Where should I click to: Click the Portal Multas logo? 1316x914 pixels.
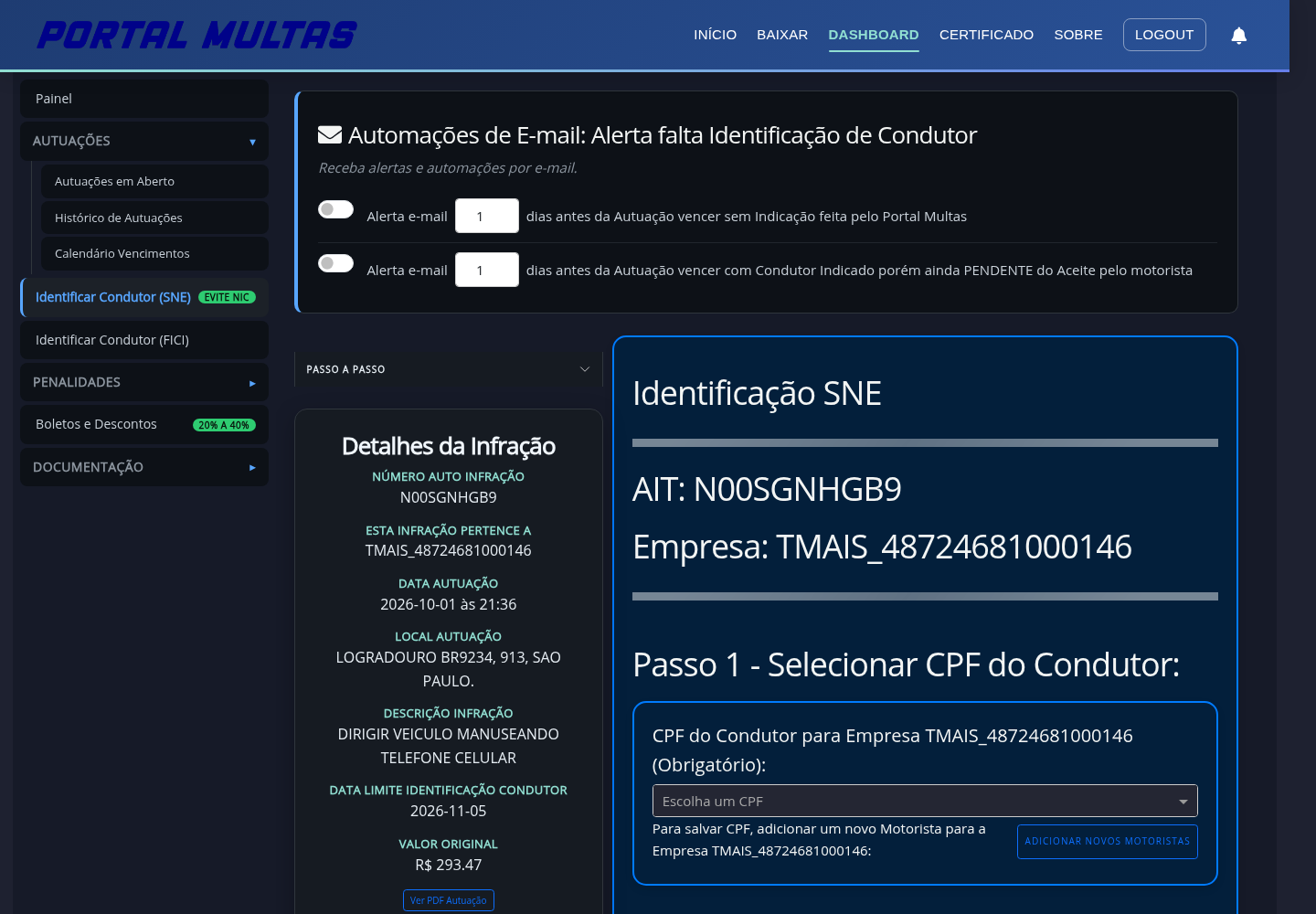click(x=196, y=35)
